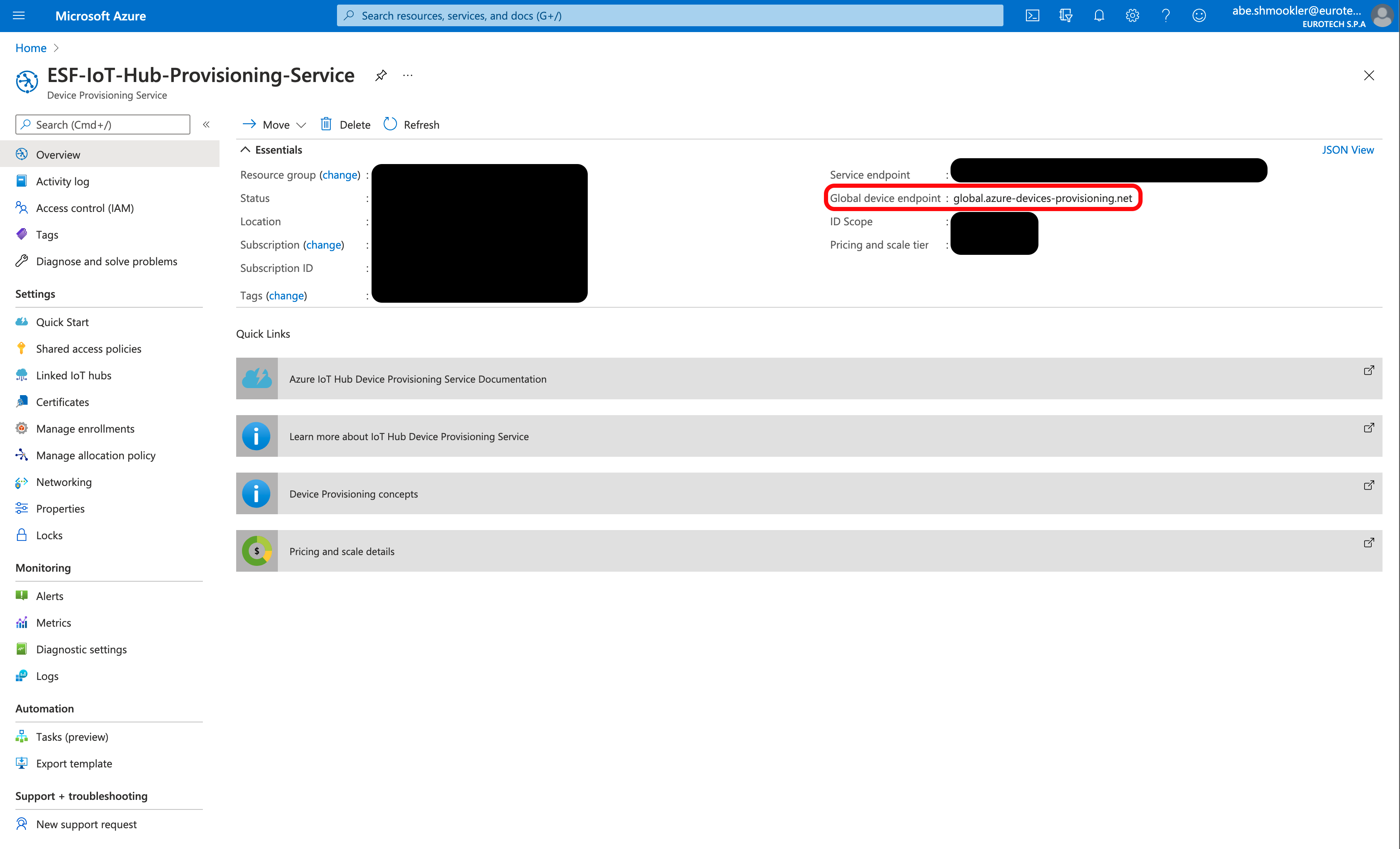Click the Export template icon
The height and width of the screenshot is (849, 1400).
point(22,763)
